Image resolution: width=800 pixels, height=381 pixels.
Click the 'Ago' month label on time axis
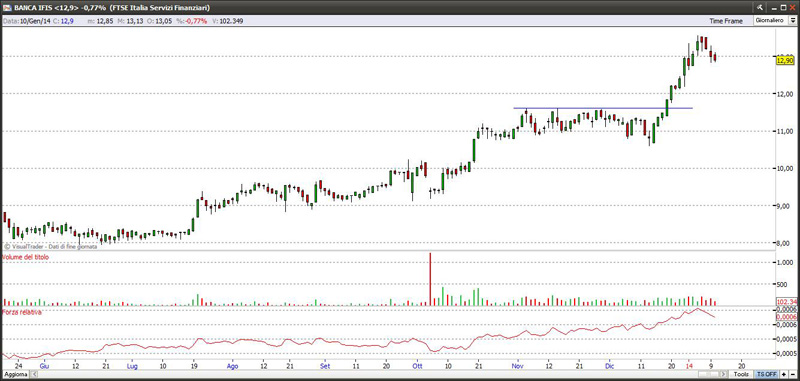232,366
